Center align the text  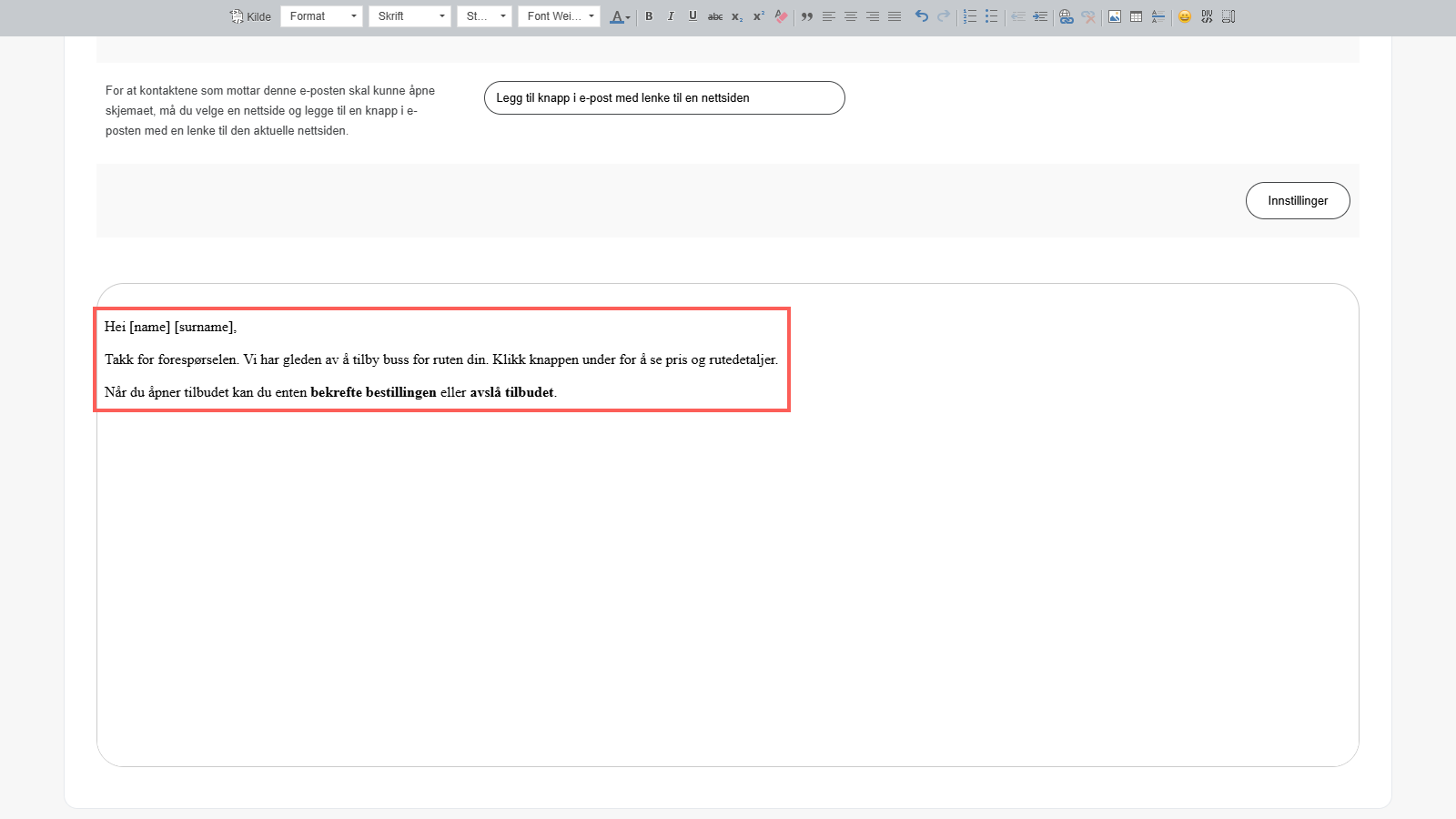point(851,16)
